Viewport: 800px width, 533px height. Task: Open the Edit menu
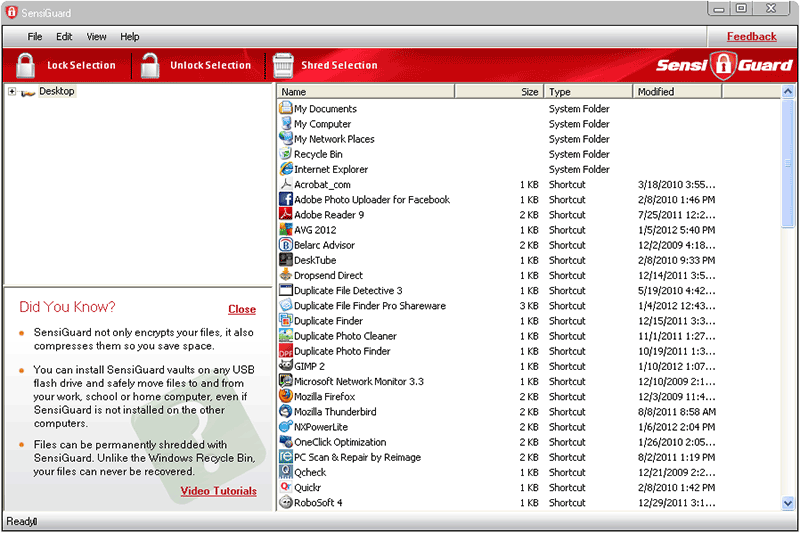(x=64, y=37)
